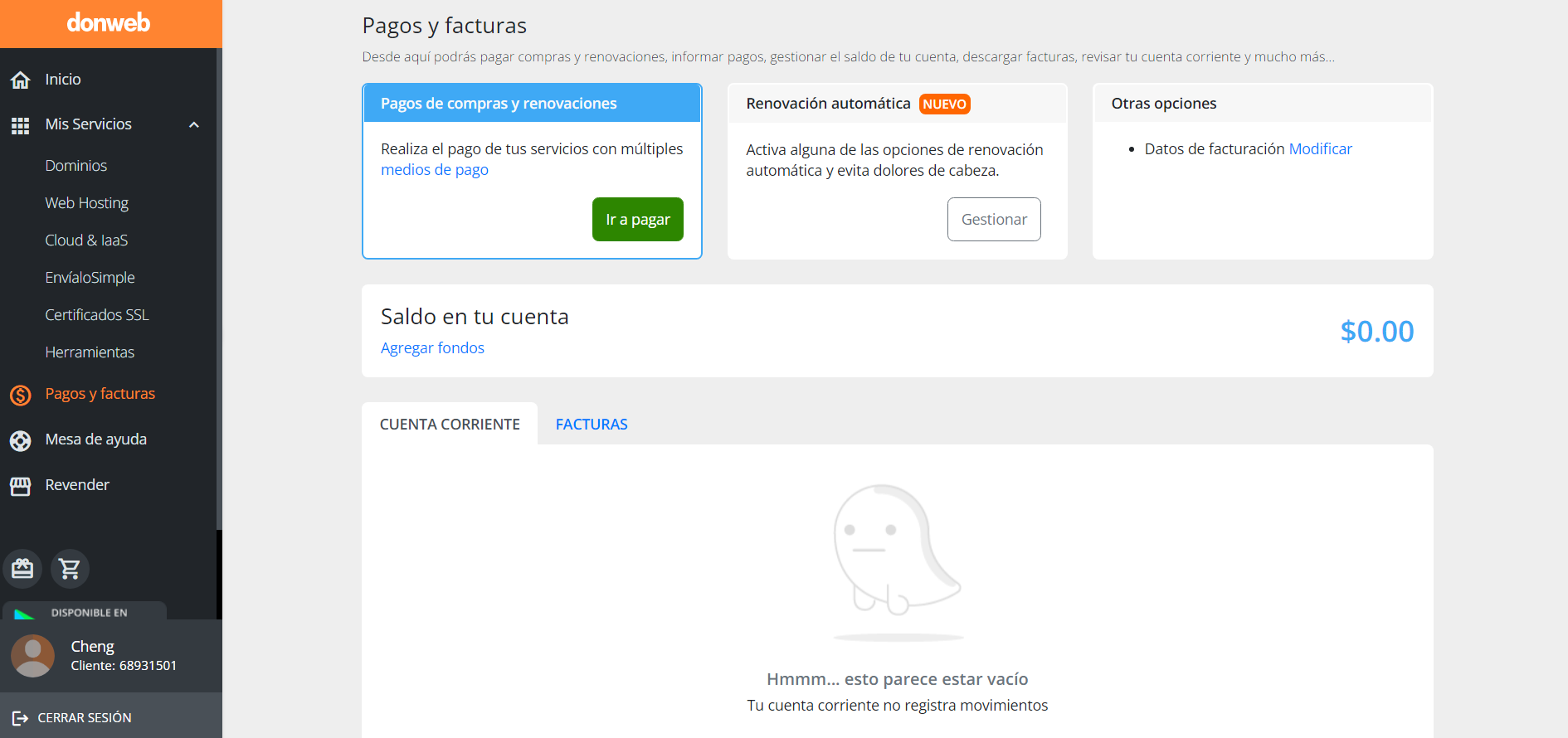Click the Inicio home icon
The width and height of the screenshot is (1568, 738).
coord(21,80)
